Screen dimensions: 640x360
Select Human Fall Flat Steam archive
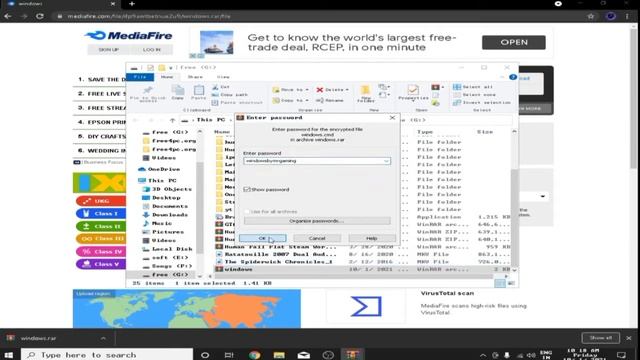[x=362, y=247]
